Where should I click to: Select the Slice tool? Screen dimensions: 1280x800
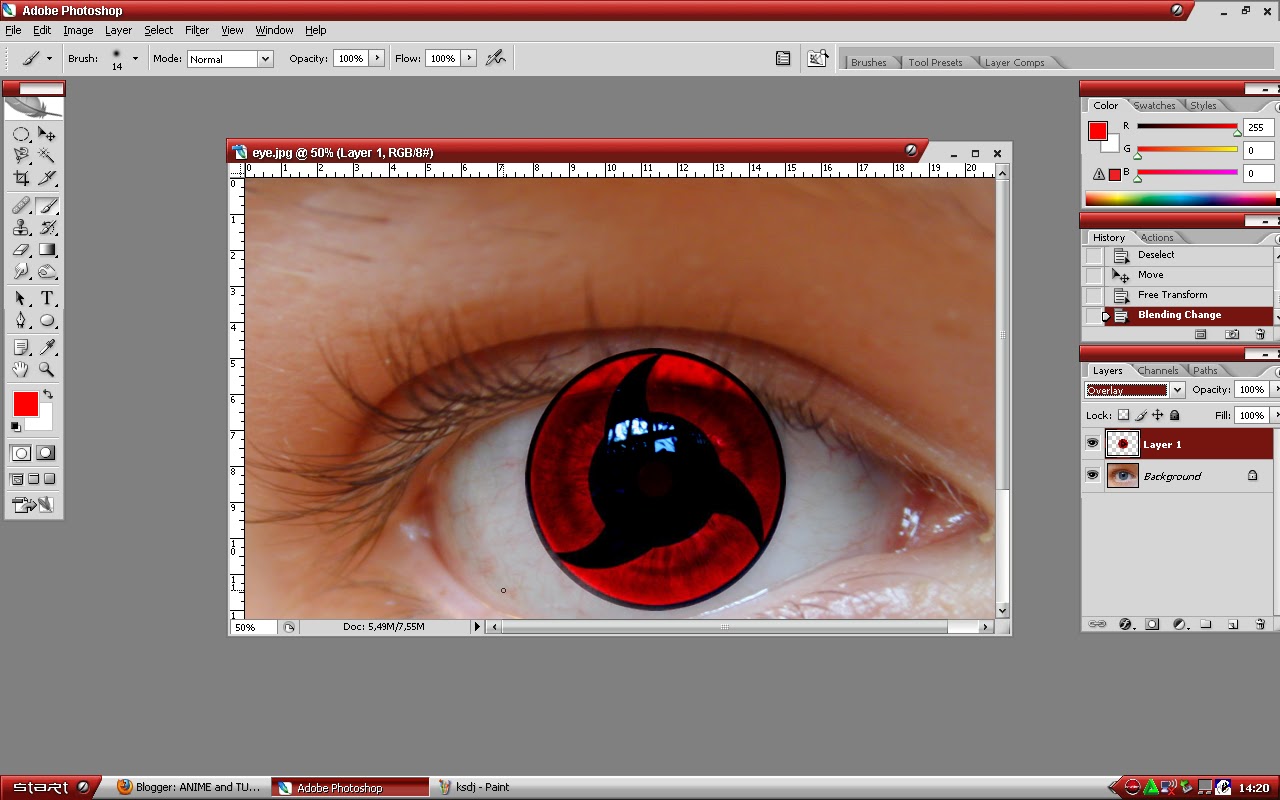[x=47, y=178]
